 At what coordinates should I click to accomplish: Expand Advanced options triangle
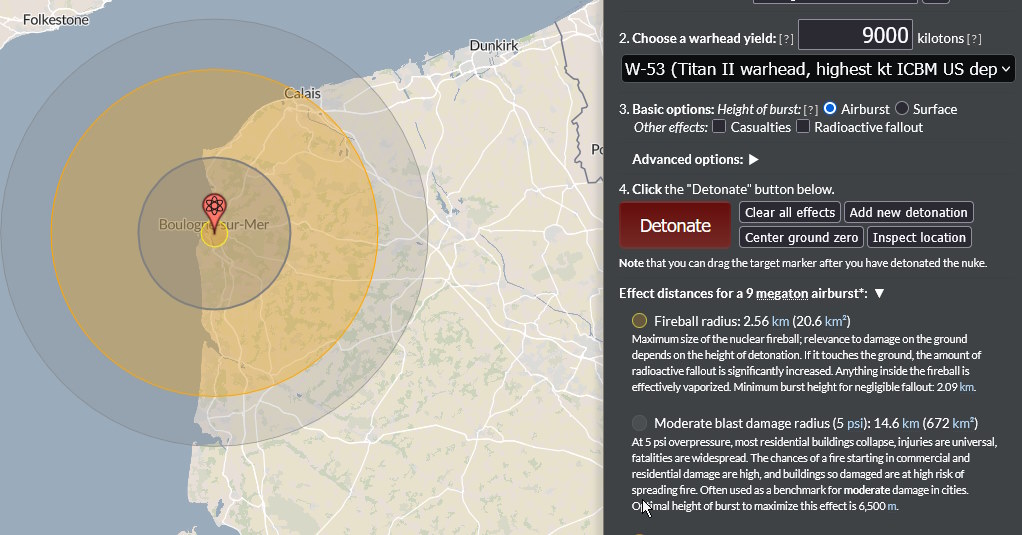coord(754,160)
